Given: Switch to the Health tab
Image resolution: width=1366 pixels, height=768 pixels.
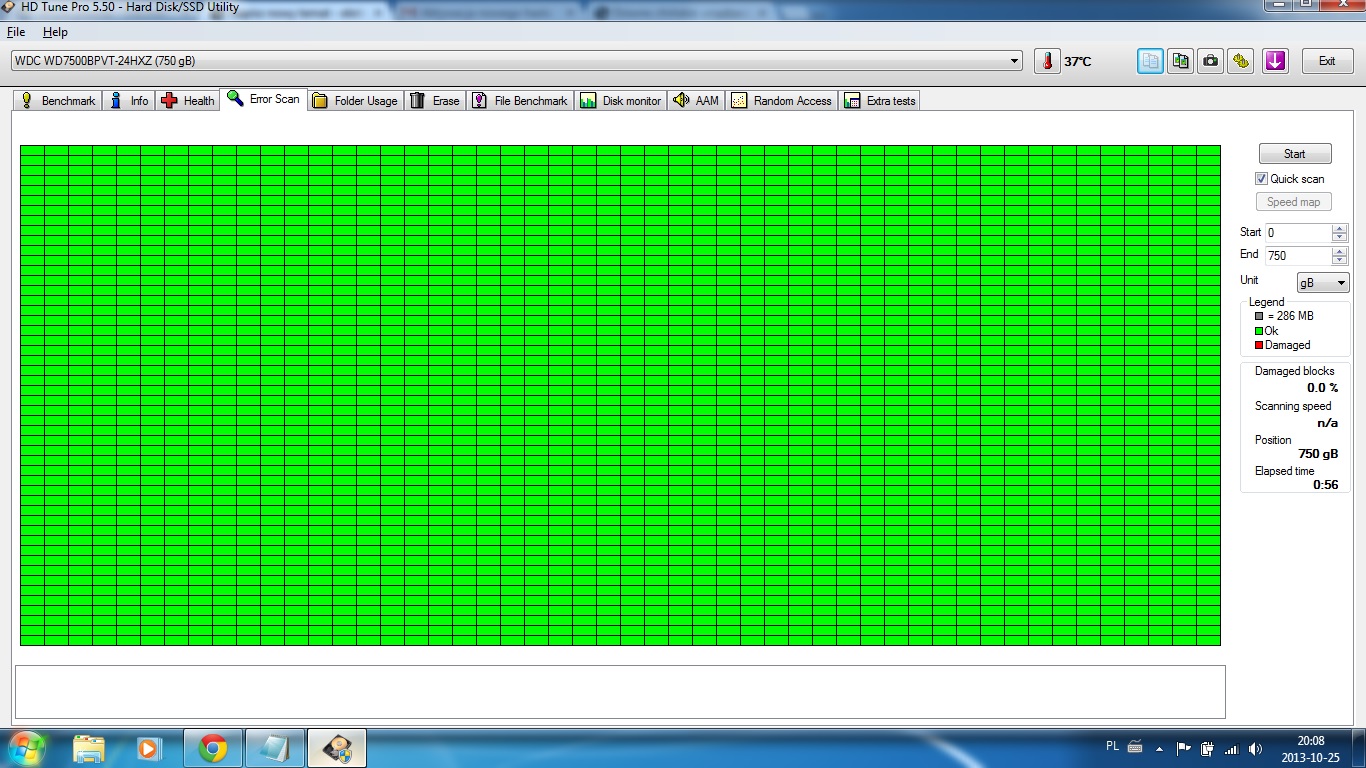Looking at the screenshot, I should click(188, 101).
